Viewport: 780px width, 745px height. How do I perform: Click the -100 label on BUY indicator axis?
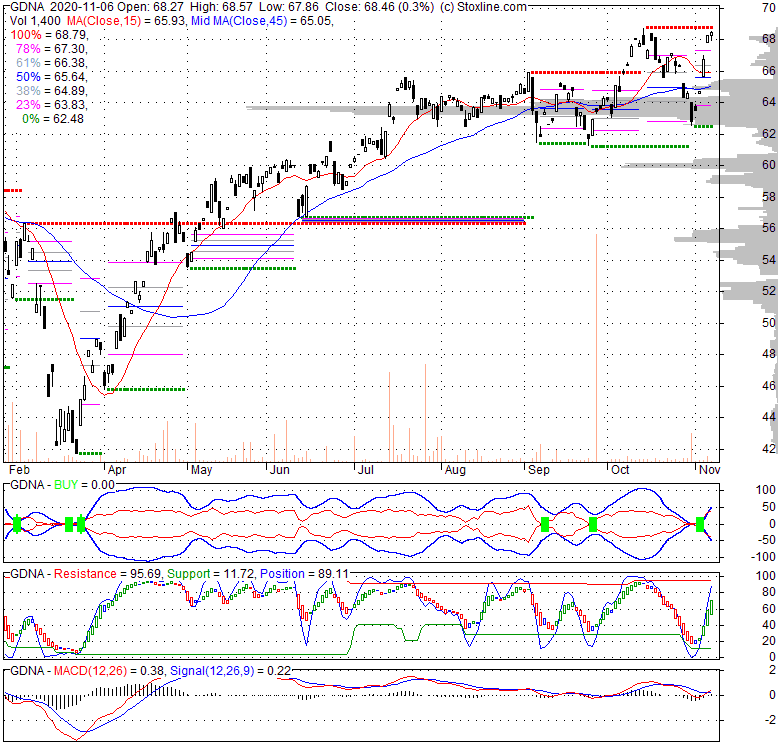(x=765, y=558)
